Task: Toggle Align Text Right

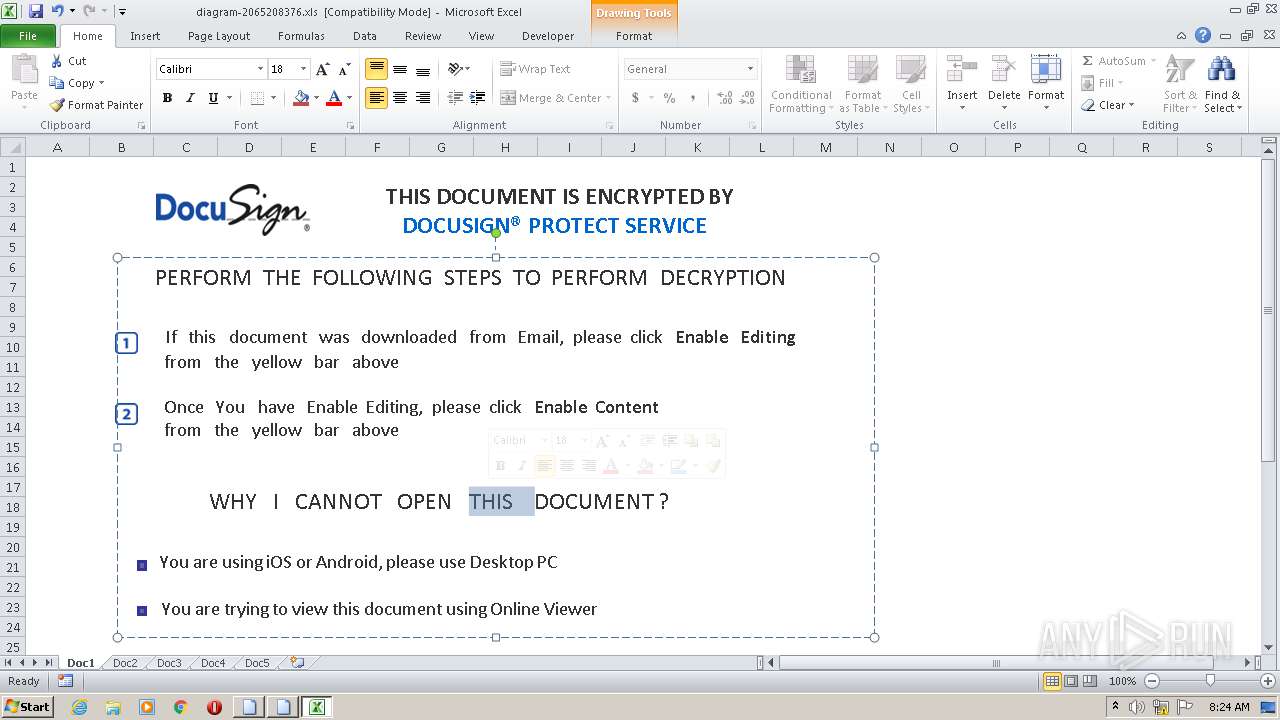Action: click(x=423, y=98)
